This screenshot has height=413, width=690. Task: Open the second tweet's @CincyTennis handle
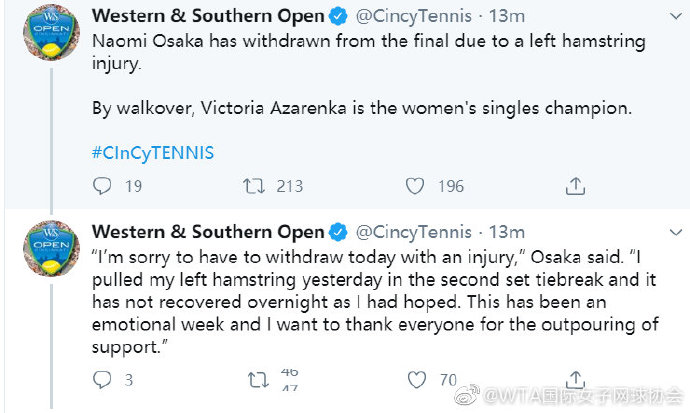point(414,232)
